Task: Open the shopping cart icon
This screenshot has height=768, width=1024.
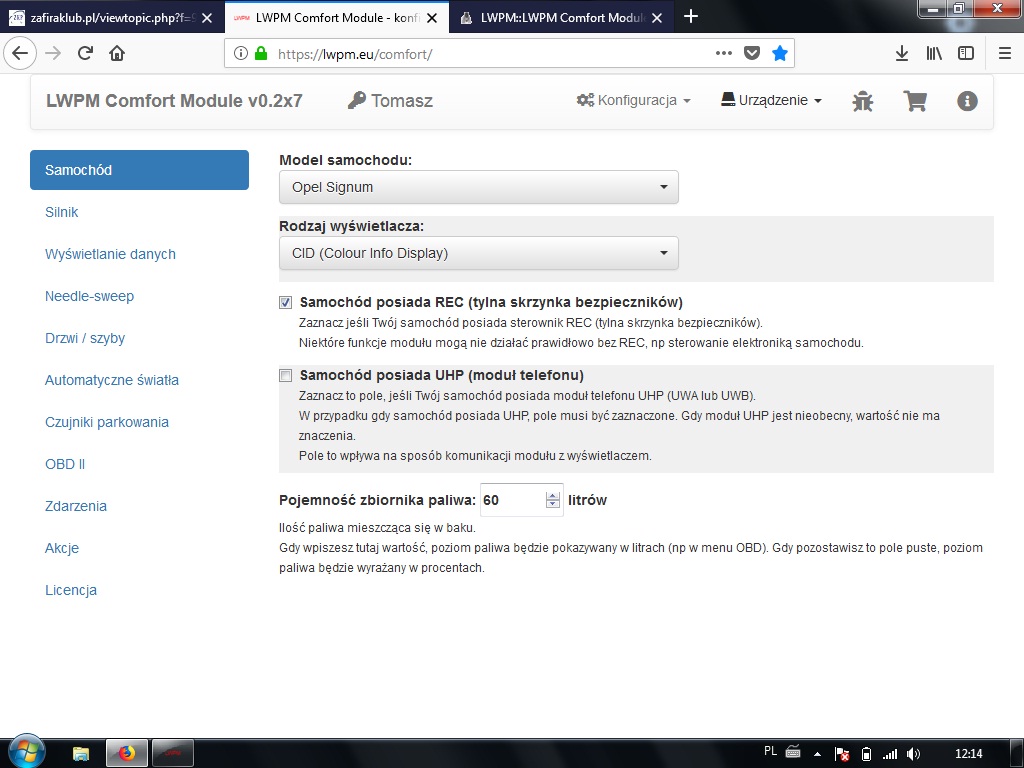Action: [x=914, y=101]
